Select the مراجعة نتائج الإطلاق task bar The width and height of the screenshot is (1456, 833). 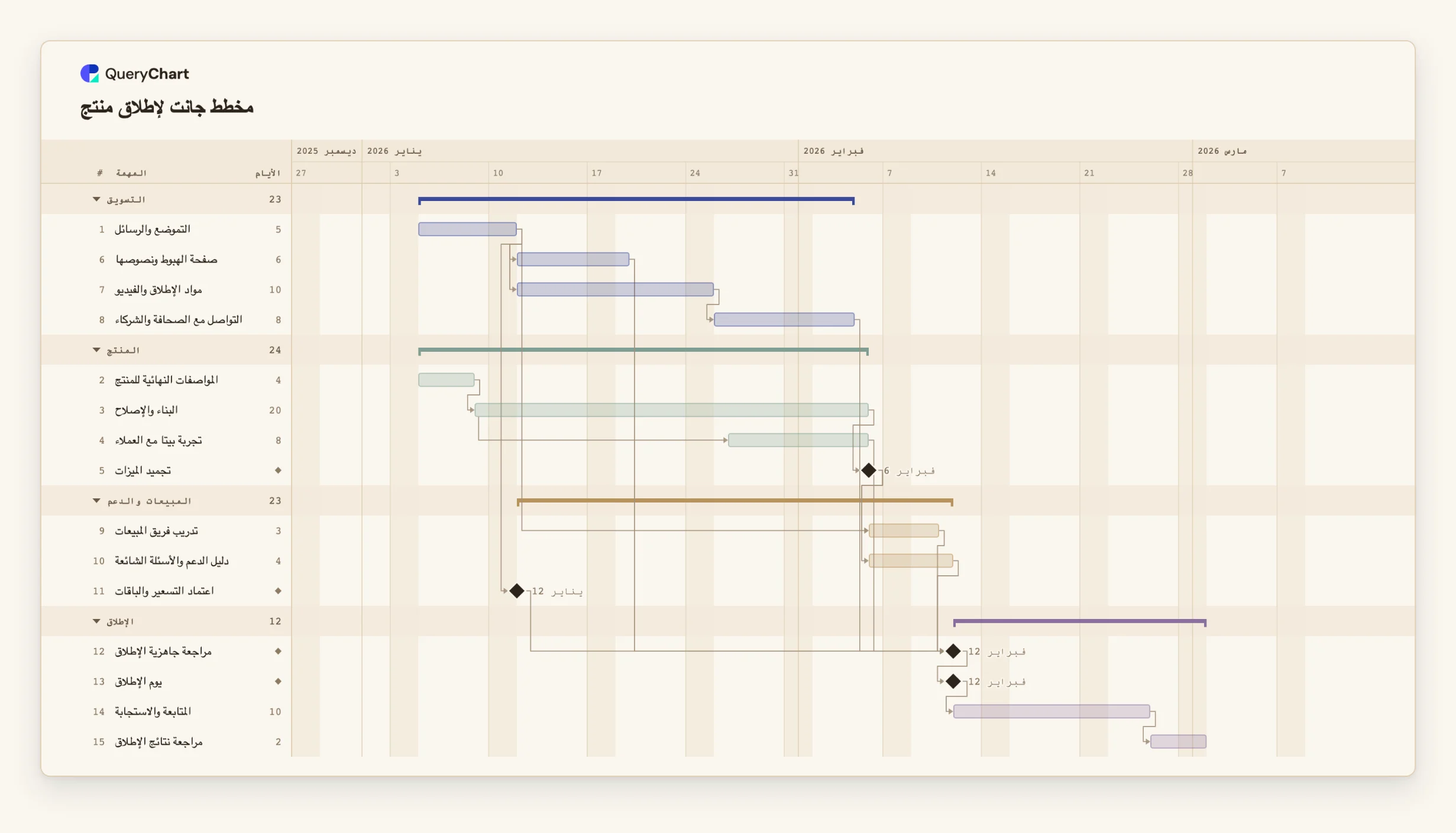tap(1178, 741)
